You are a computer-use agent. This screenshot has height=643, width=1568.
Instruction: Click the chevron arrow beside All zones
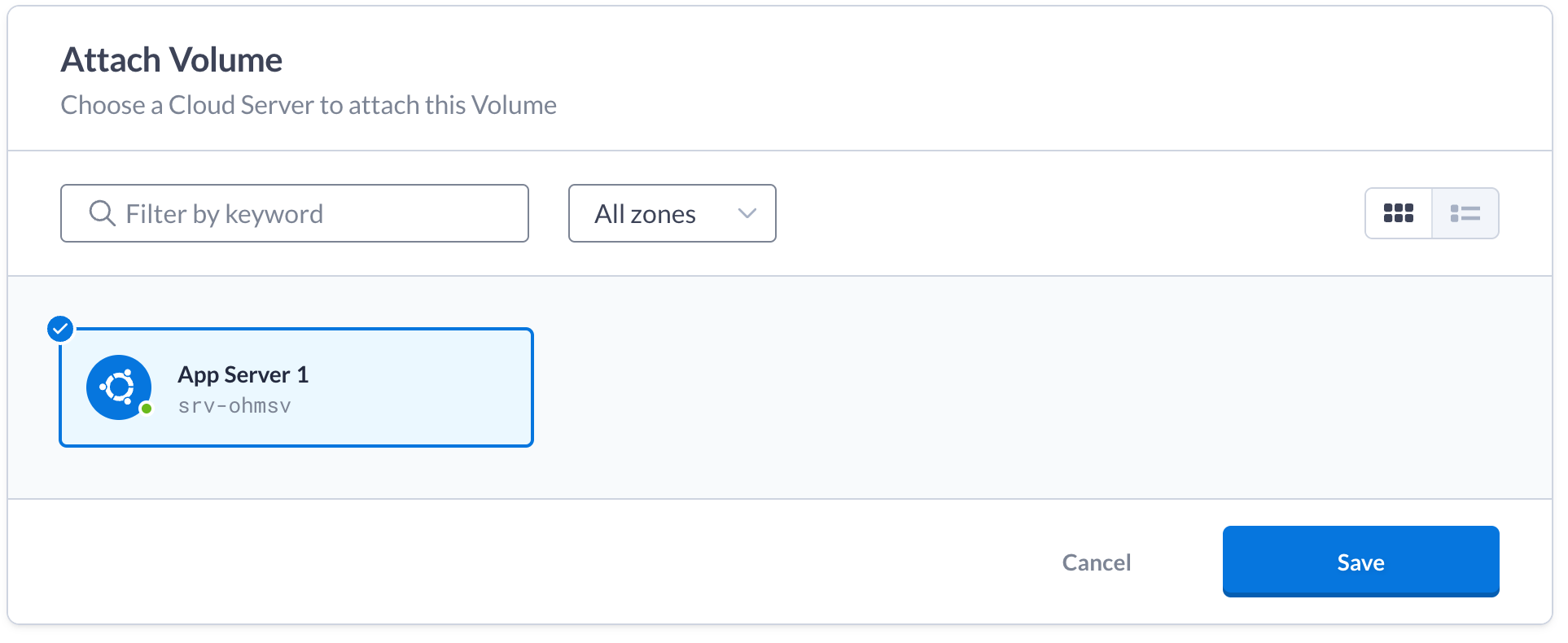(747, 213)
